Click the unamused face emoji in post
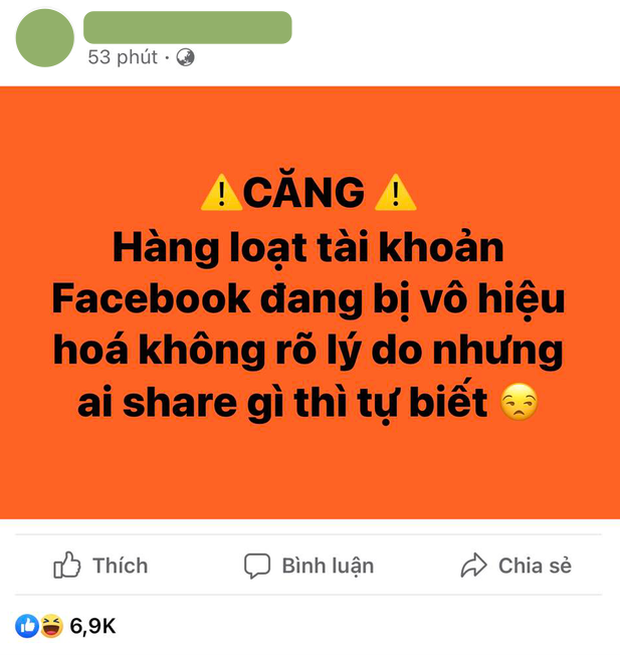 519,402
